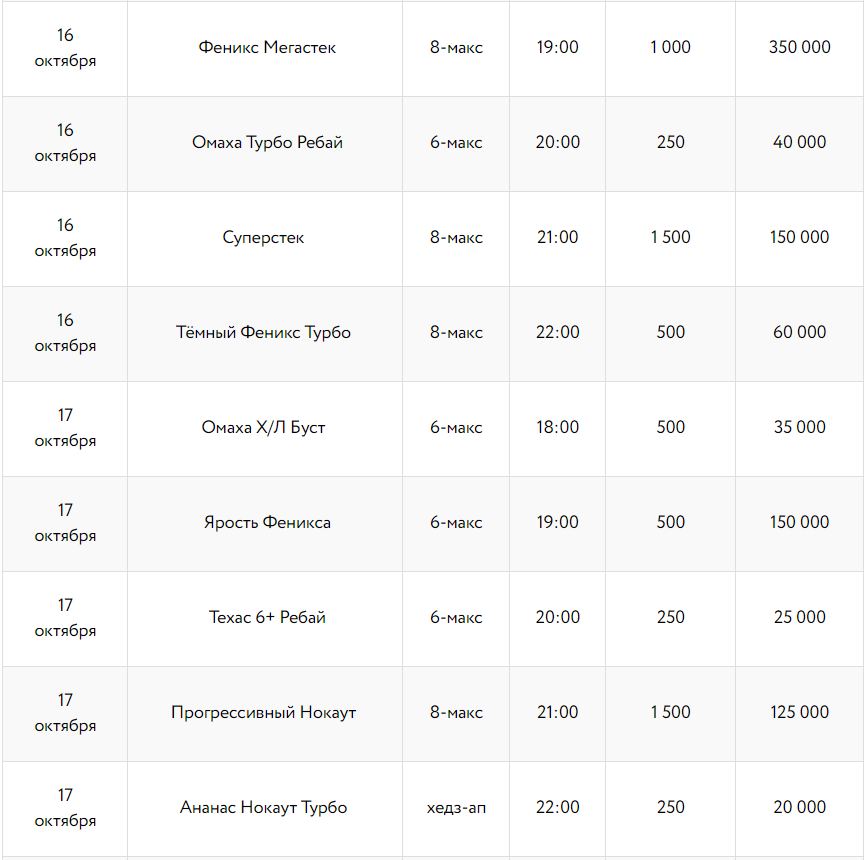The image size is (867, 860).
Task: Click the 1 000 buy-in value
Action: 670,48
